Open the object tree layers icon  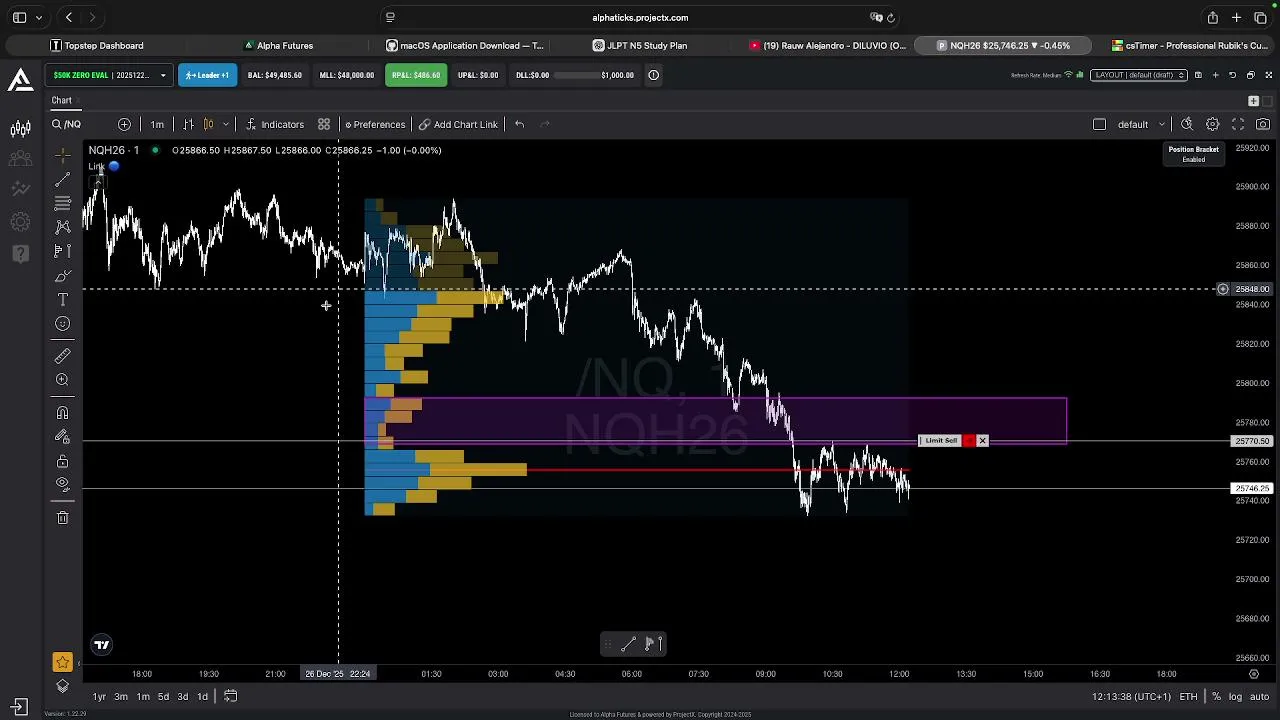[62, 686]
